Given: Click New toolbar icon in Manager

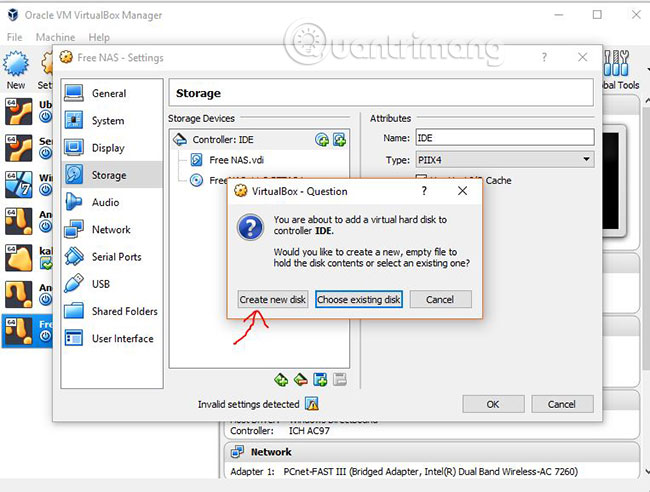Looking at the screenshot, I should tap(16, 70).
